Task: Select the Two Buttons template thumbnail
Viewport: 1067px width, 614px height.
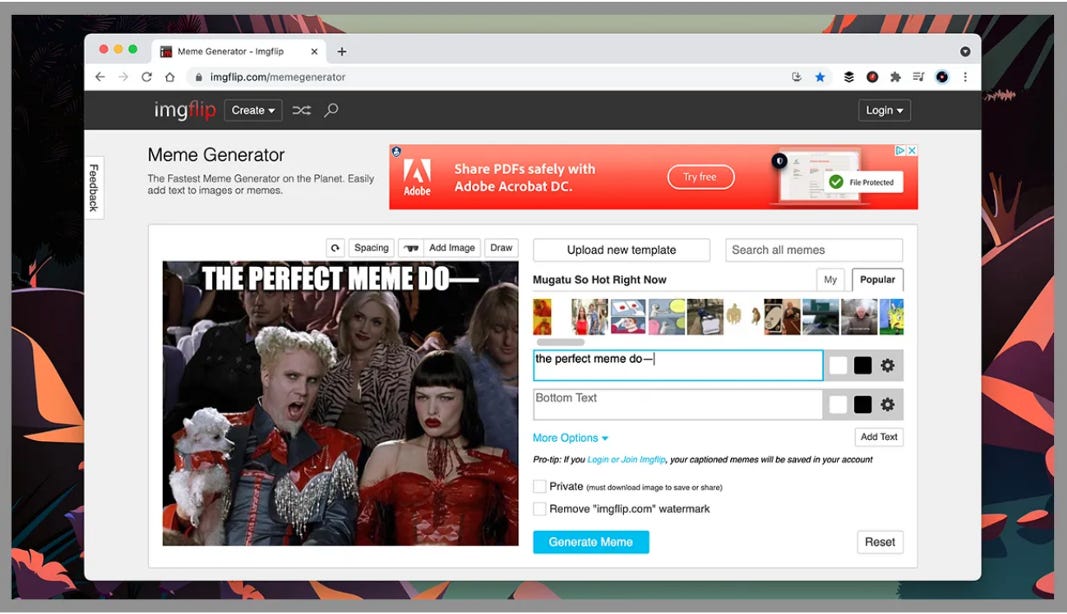Action: [628, 317]
